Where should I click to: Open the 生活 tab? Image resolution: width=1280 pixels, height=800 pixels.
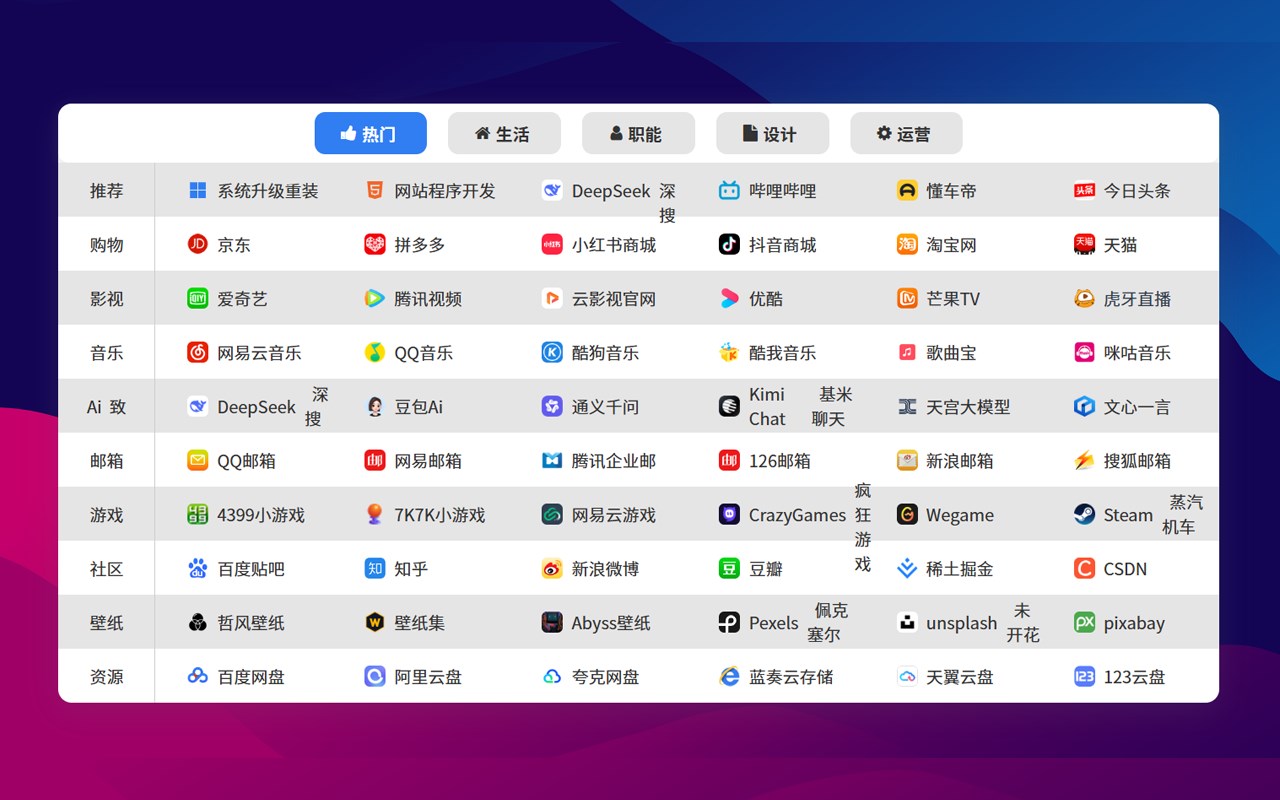[504, 133]
